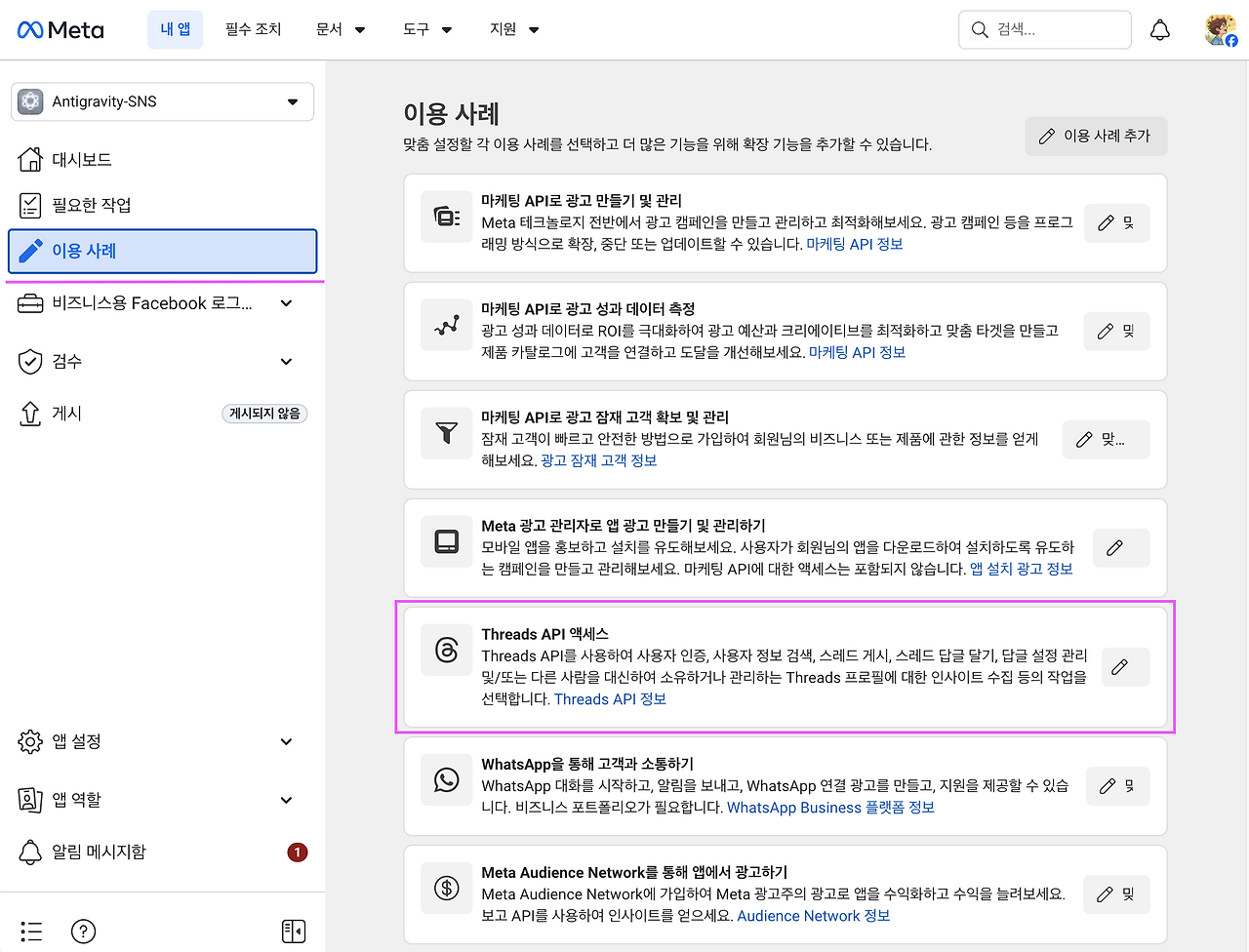Open 마케팅 API 정보 link in 성과 데이터 card
Image resolution: width=1249 pixels, height=952 pixels.
pyautogui.click(x=858, y=353)
